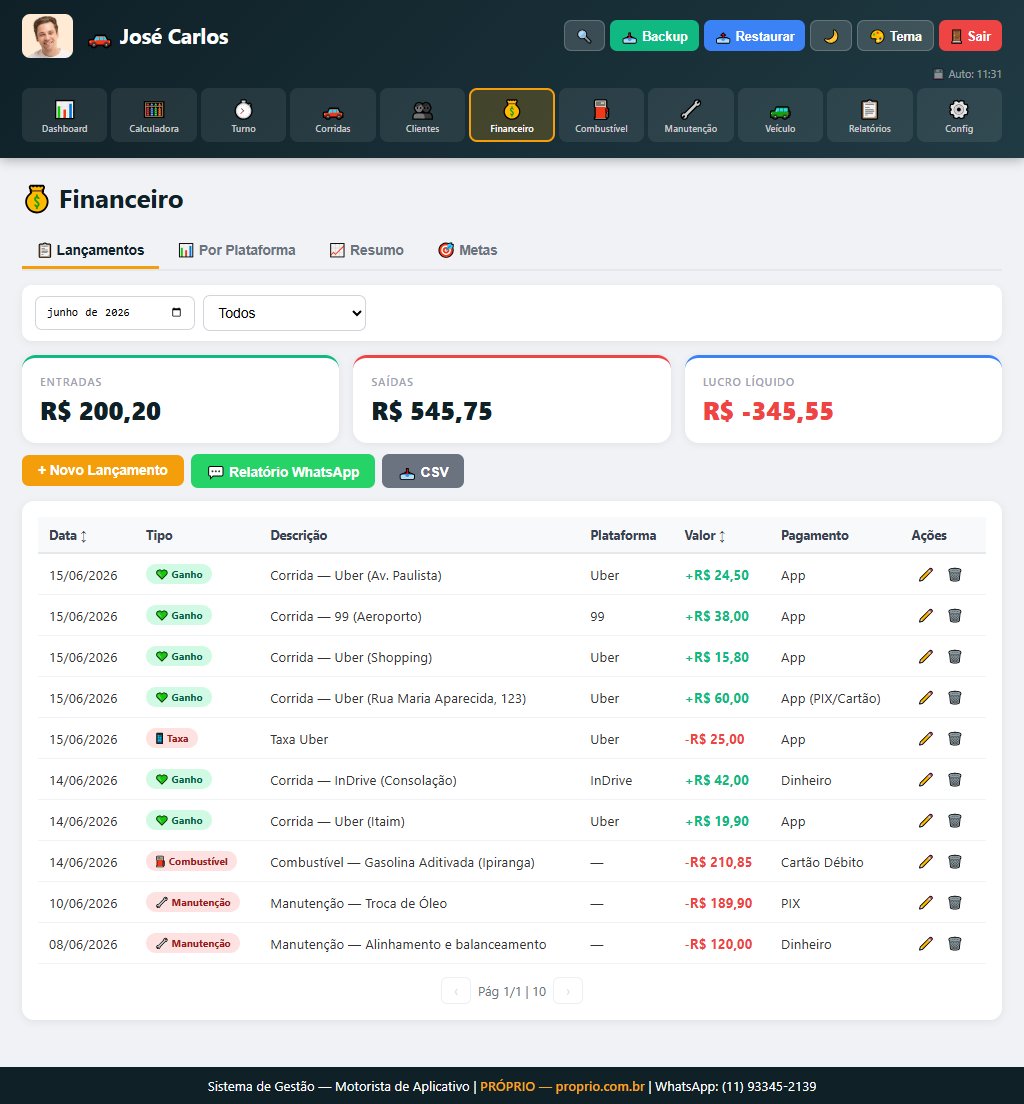Open the Combustível fuel section
This screenshot has width=1024, height=1104.
601,115
